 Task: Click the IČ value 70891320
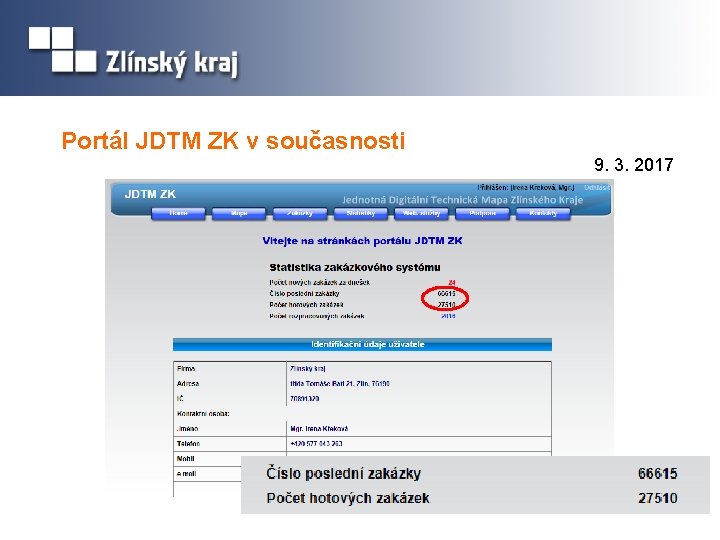tap(304, 399)
